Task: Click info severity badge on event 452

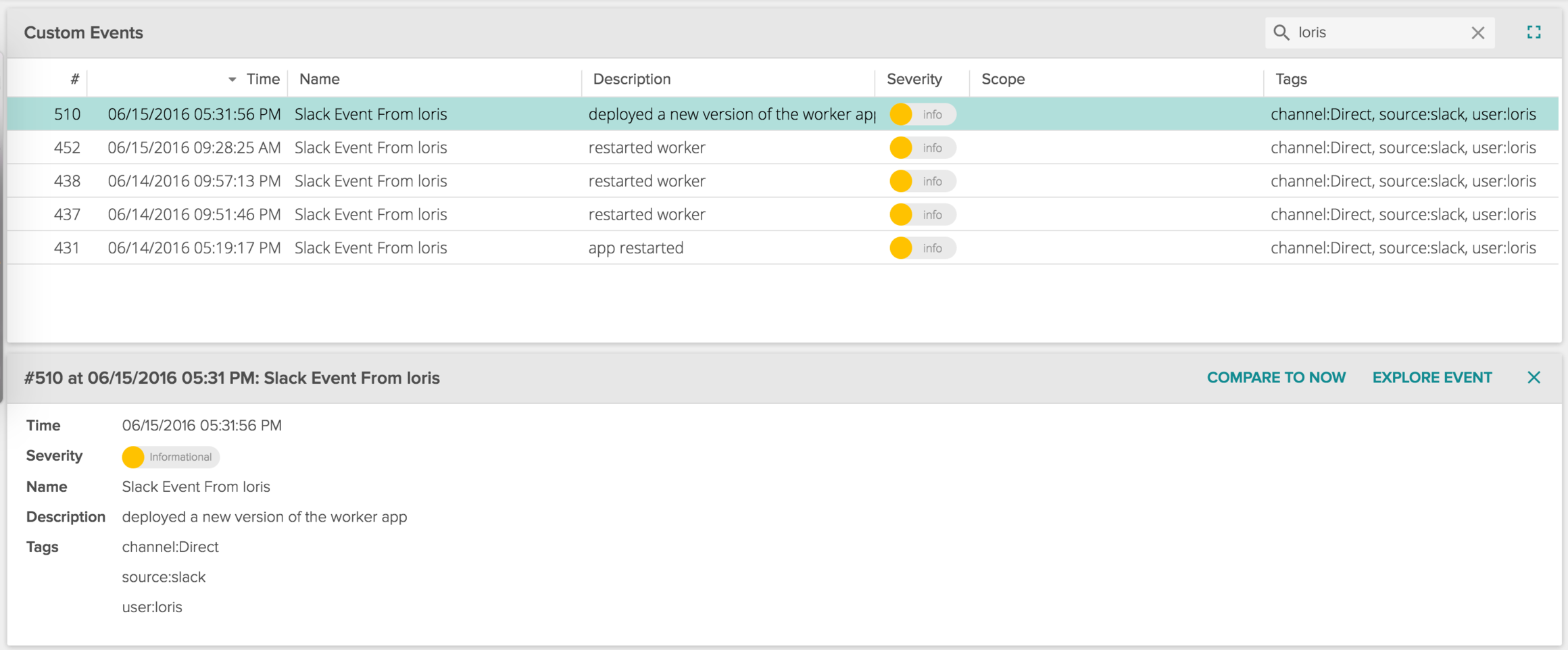Action: [x=922, y=147]
